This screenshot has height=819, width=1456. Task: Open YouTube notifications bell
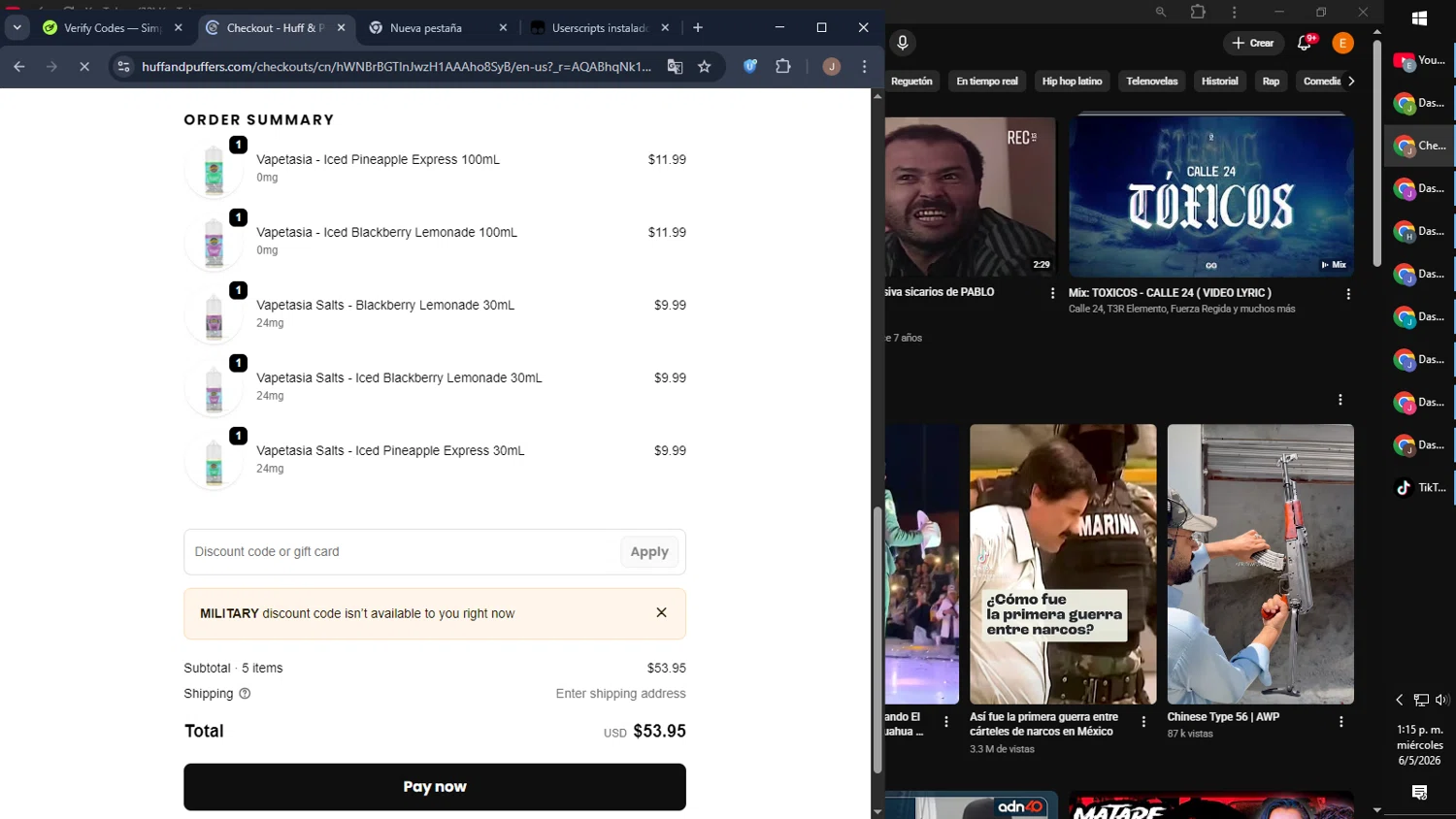[1305, 43]
